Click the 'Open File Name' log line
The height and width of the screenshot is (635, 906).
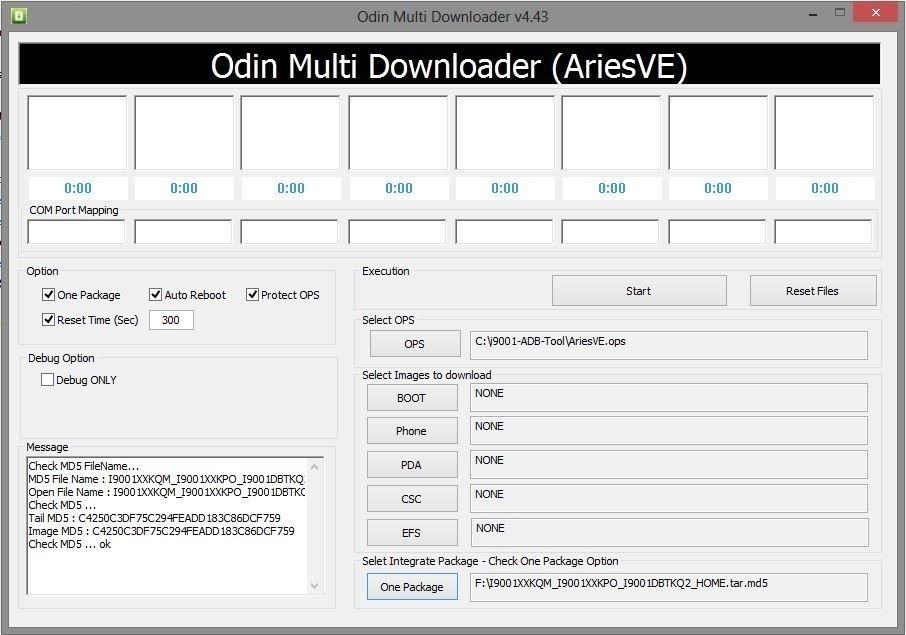pyautogui.click(x=166, y=492)
